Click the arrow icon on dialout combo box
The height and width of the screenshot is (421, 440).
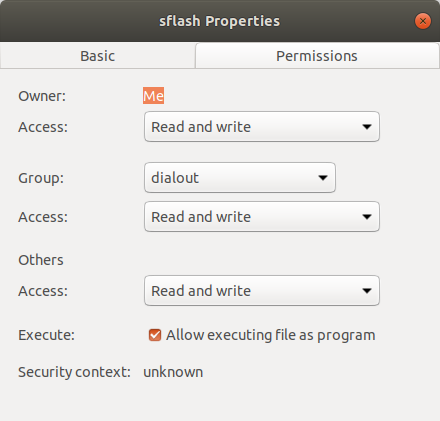tap(323, 178)
